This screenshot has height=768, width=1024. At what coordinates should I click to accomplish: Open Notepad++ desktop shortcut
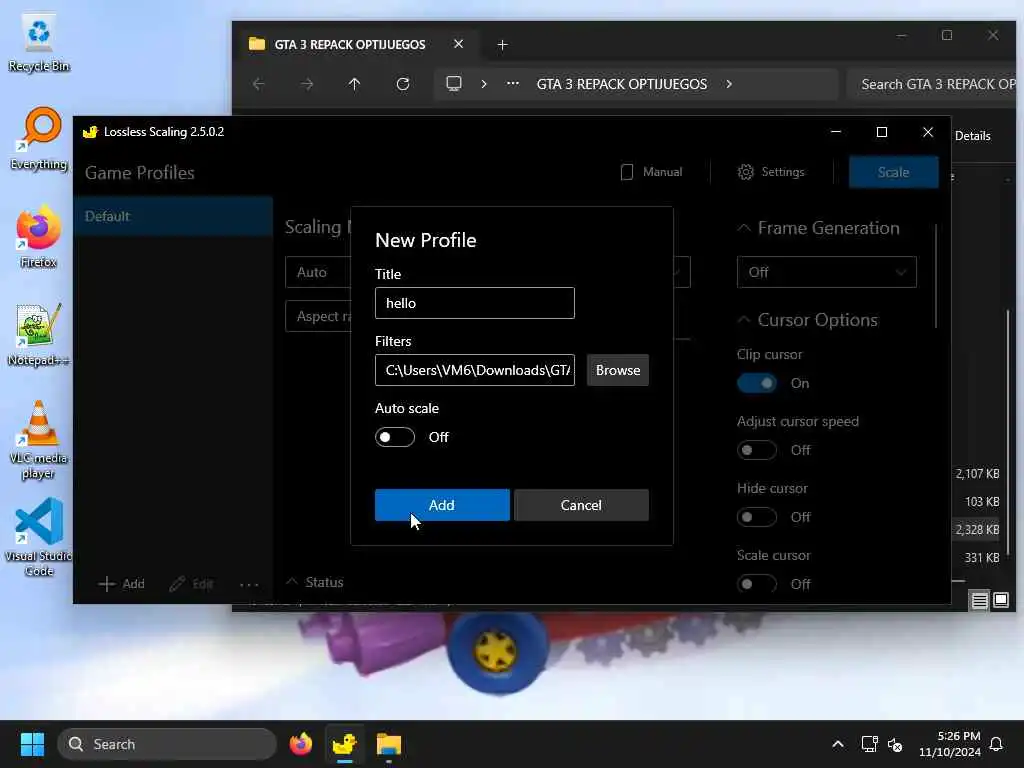click(39, 335)
